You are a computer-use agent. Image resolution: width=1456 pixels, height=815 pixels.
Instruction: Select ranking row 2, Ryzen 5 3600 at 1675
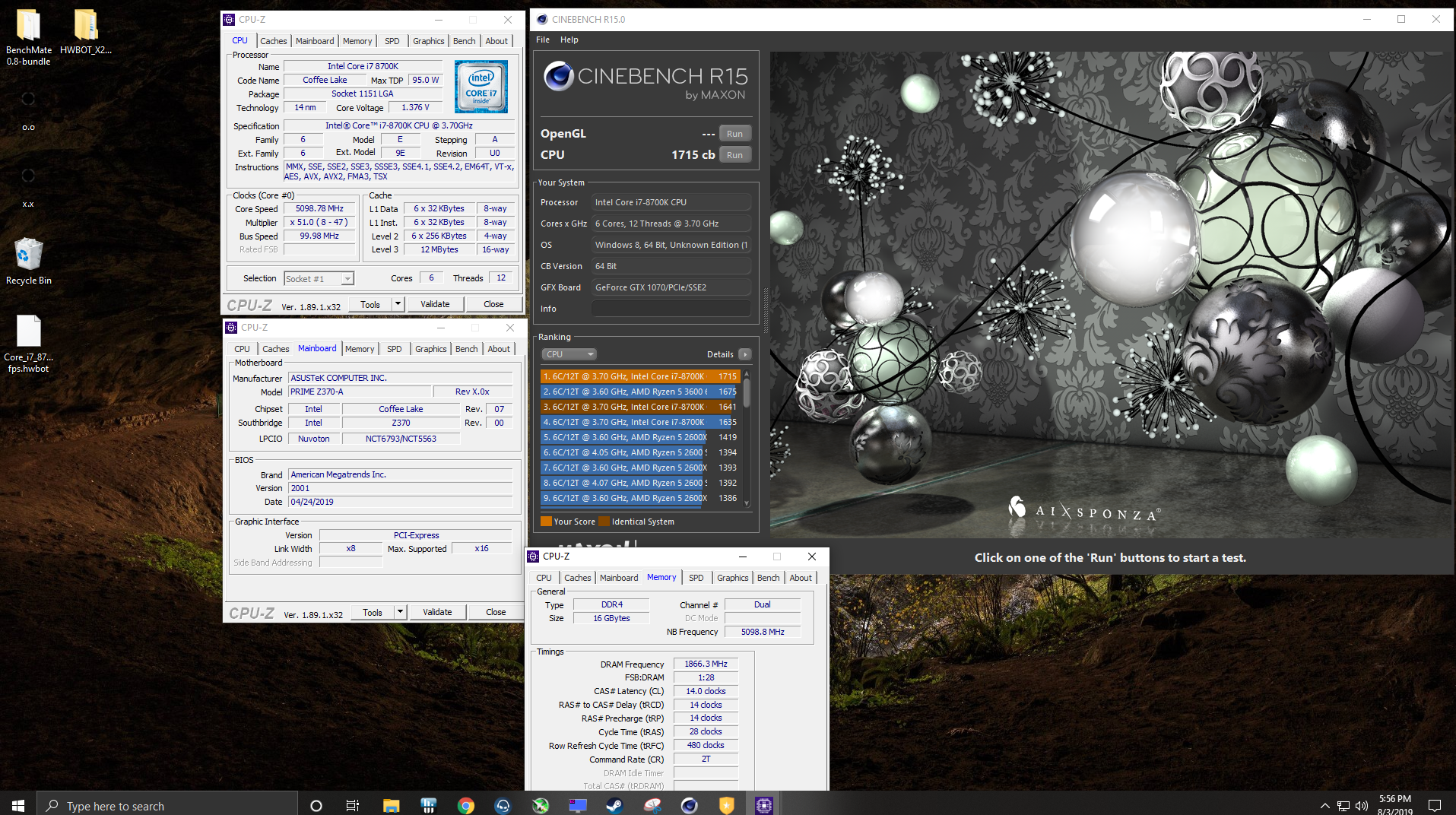640,392
